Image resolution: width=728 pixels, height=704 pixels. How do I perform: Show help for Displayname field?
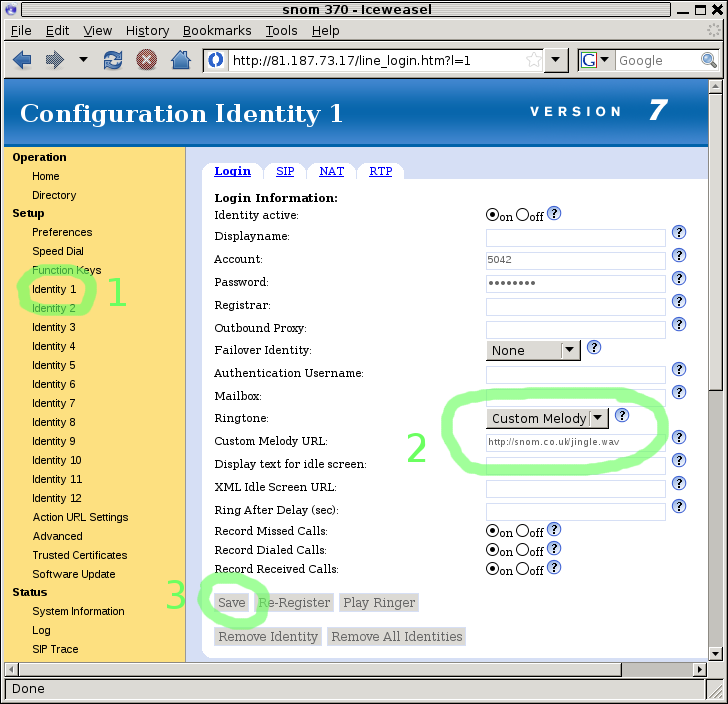pyautogui.click(x=679, y=232)
